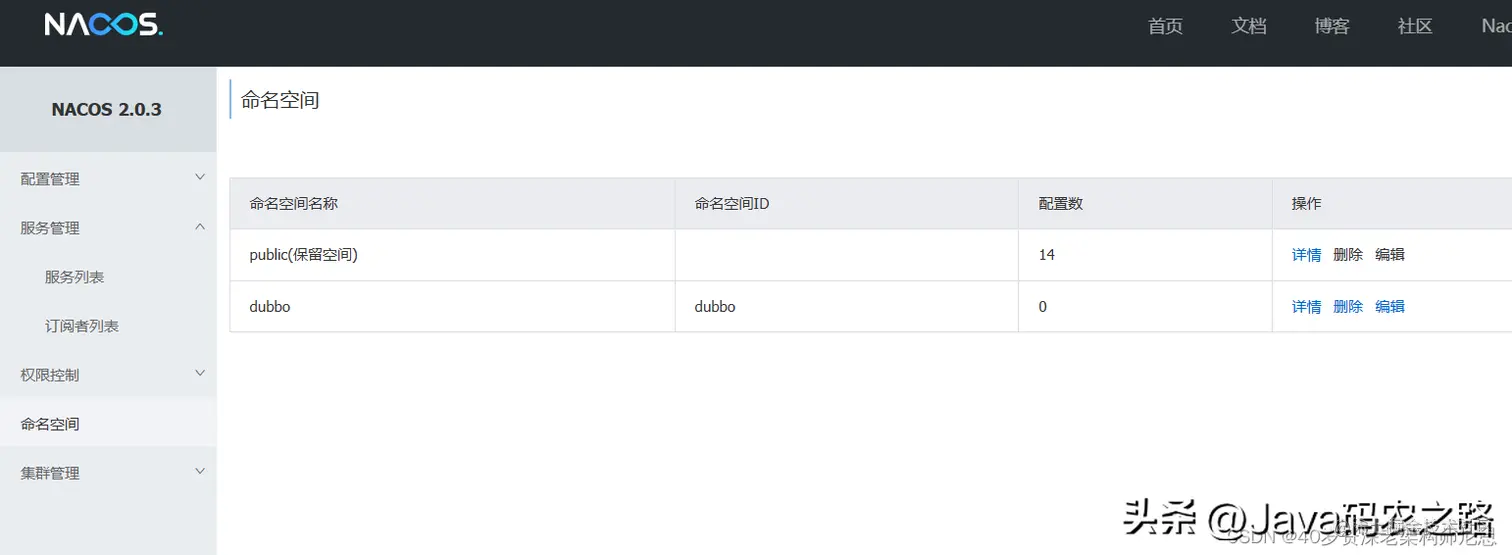Click the config count 14 cell
The width and height of the screenshot is (1512, 555).
(1145, 255)
